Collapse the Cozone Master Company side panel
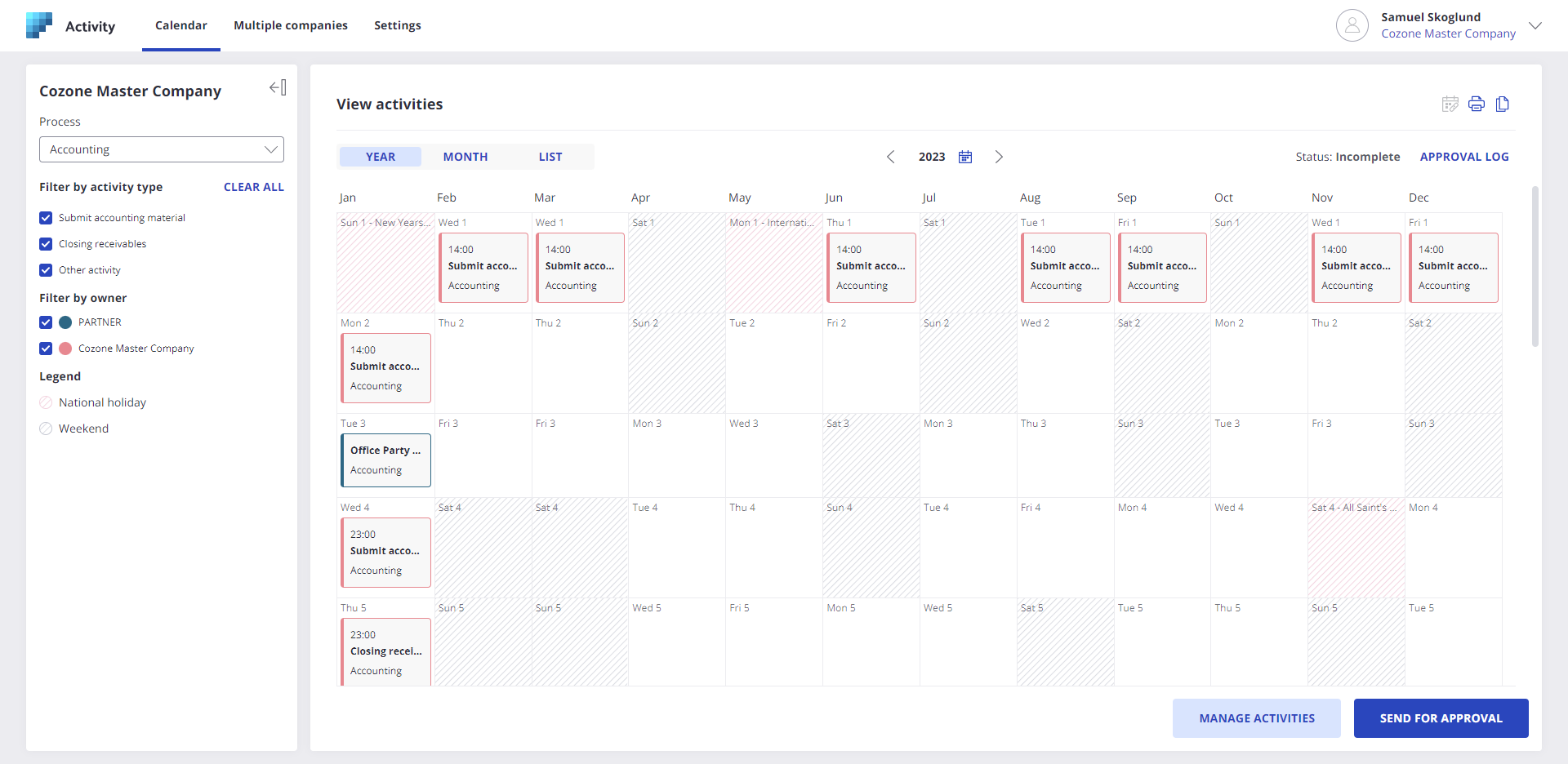 278,87
